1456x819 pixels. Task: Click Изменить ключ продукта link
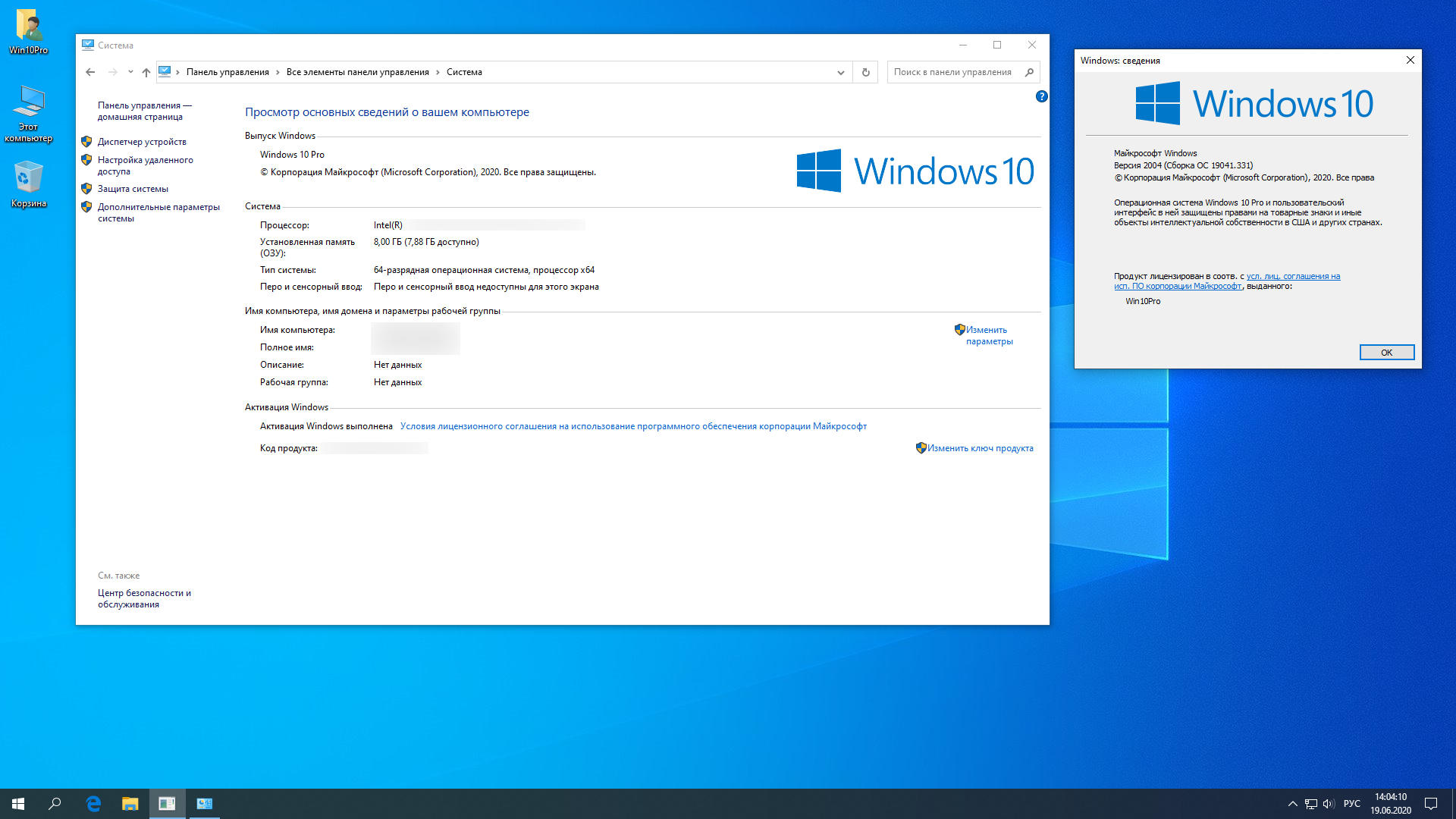(980, 448)
